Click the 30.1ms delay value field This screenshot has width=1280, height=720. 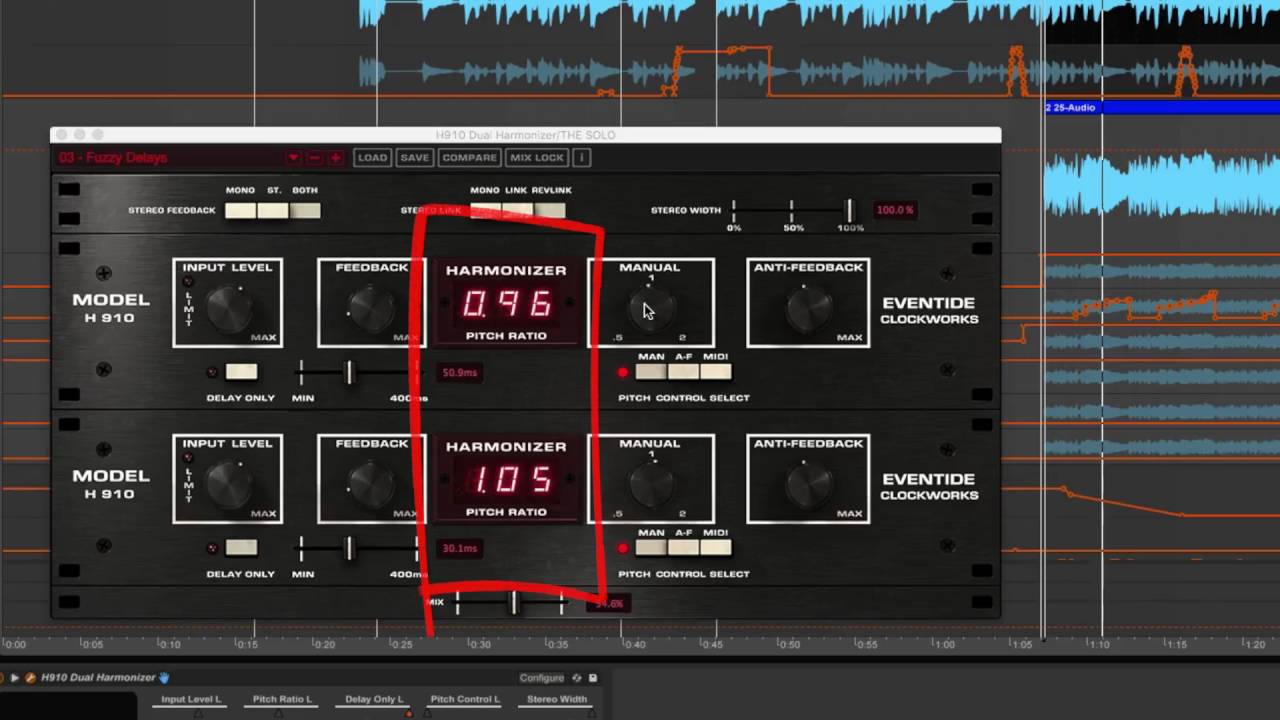(x=460, y=549)
